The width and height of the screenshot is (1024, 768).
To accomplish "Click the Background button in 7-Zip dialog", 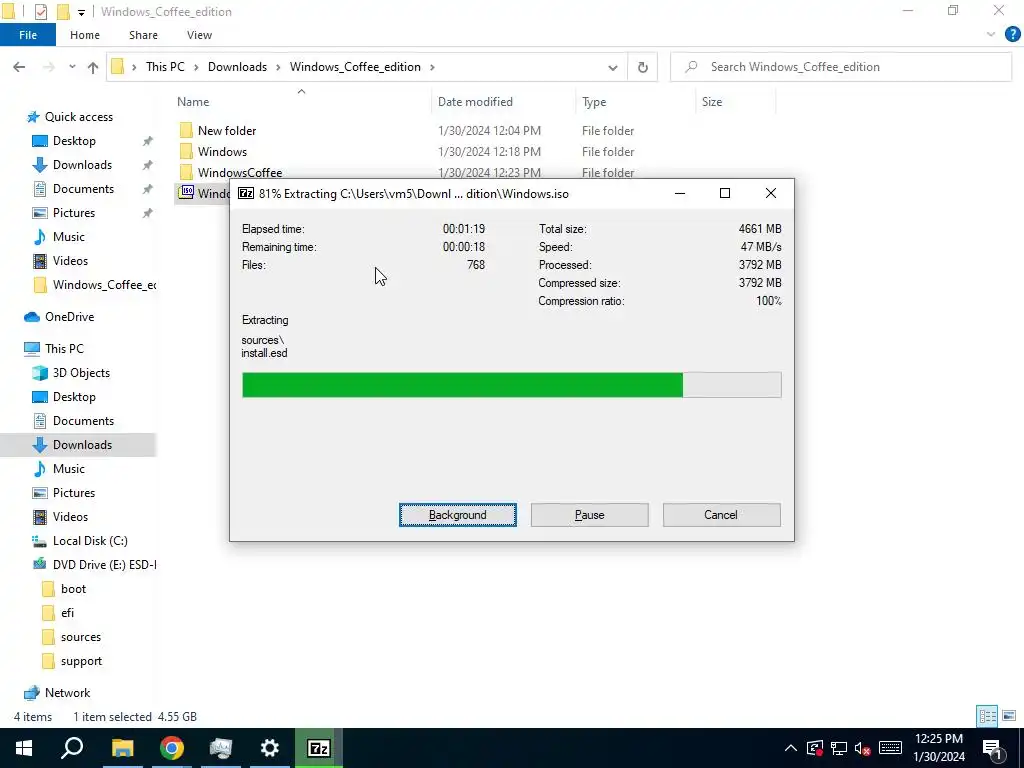I will [x=457, y=515].
